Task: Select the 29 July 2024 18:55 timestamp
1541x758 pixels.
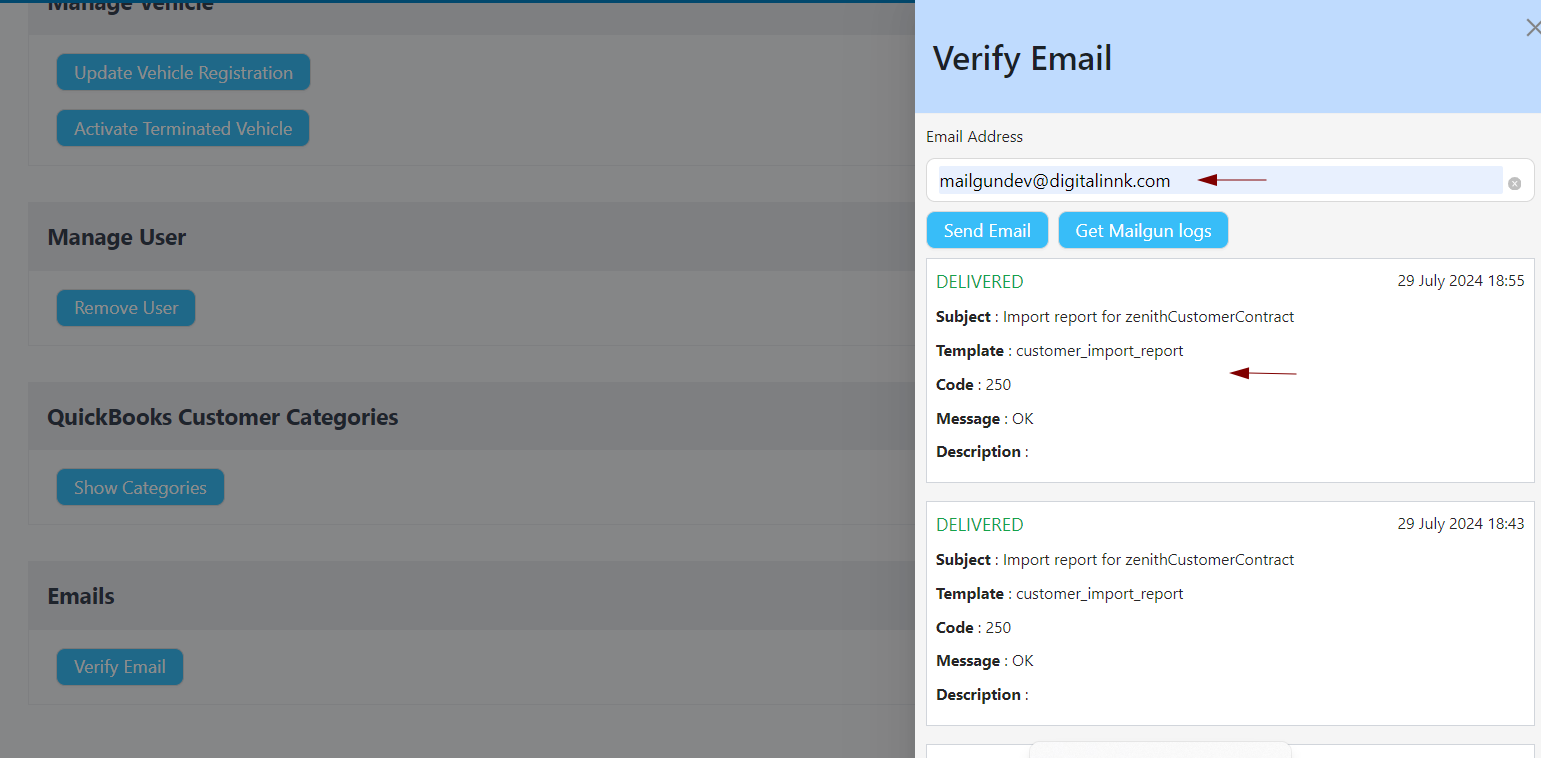Action: tap(1460, 281)
